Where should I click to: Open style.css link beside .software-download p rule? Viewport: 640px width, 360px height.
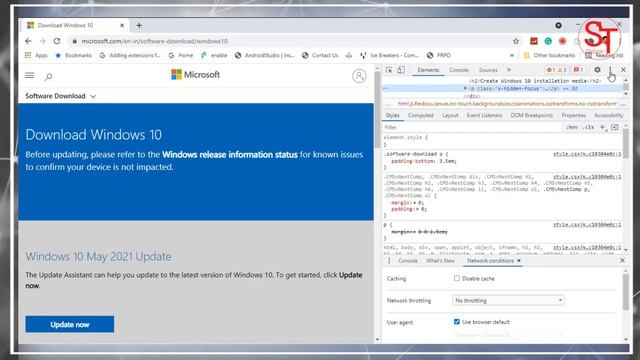(x=587, y=154)
